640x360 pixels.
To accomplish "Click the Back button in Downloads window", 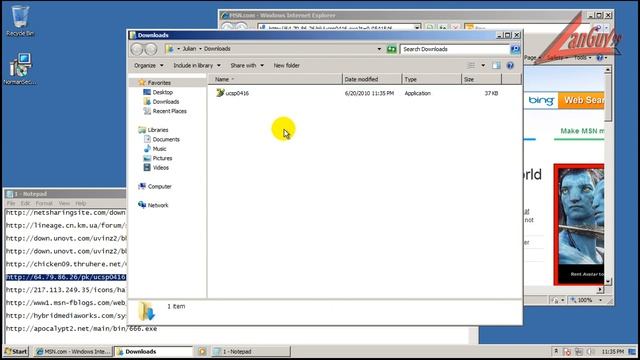I will click(x=137, y=49).
